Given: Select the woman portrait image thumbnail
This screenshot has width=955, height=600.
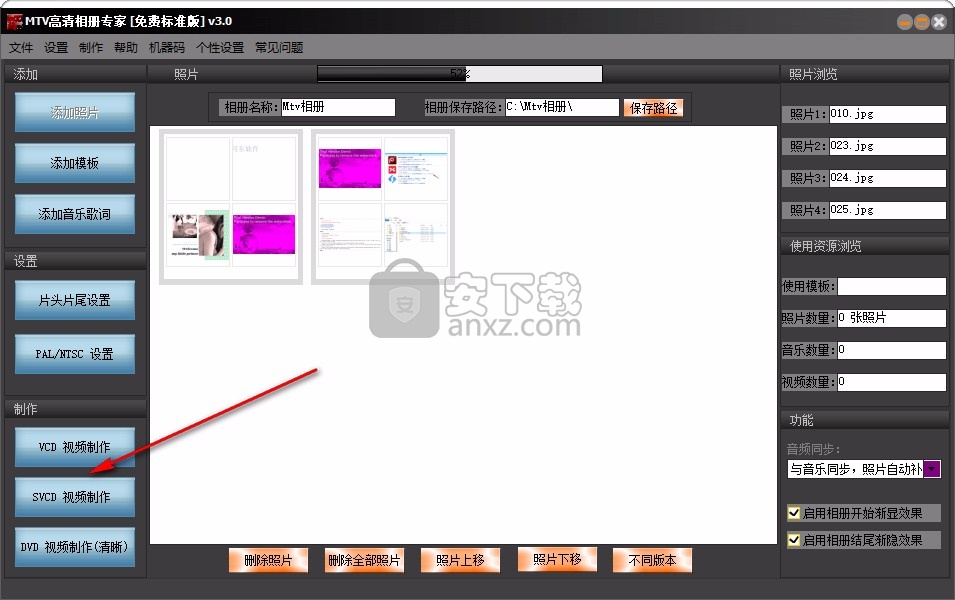Looking at the screenshot, I should (x=198, y=235).
